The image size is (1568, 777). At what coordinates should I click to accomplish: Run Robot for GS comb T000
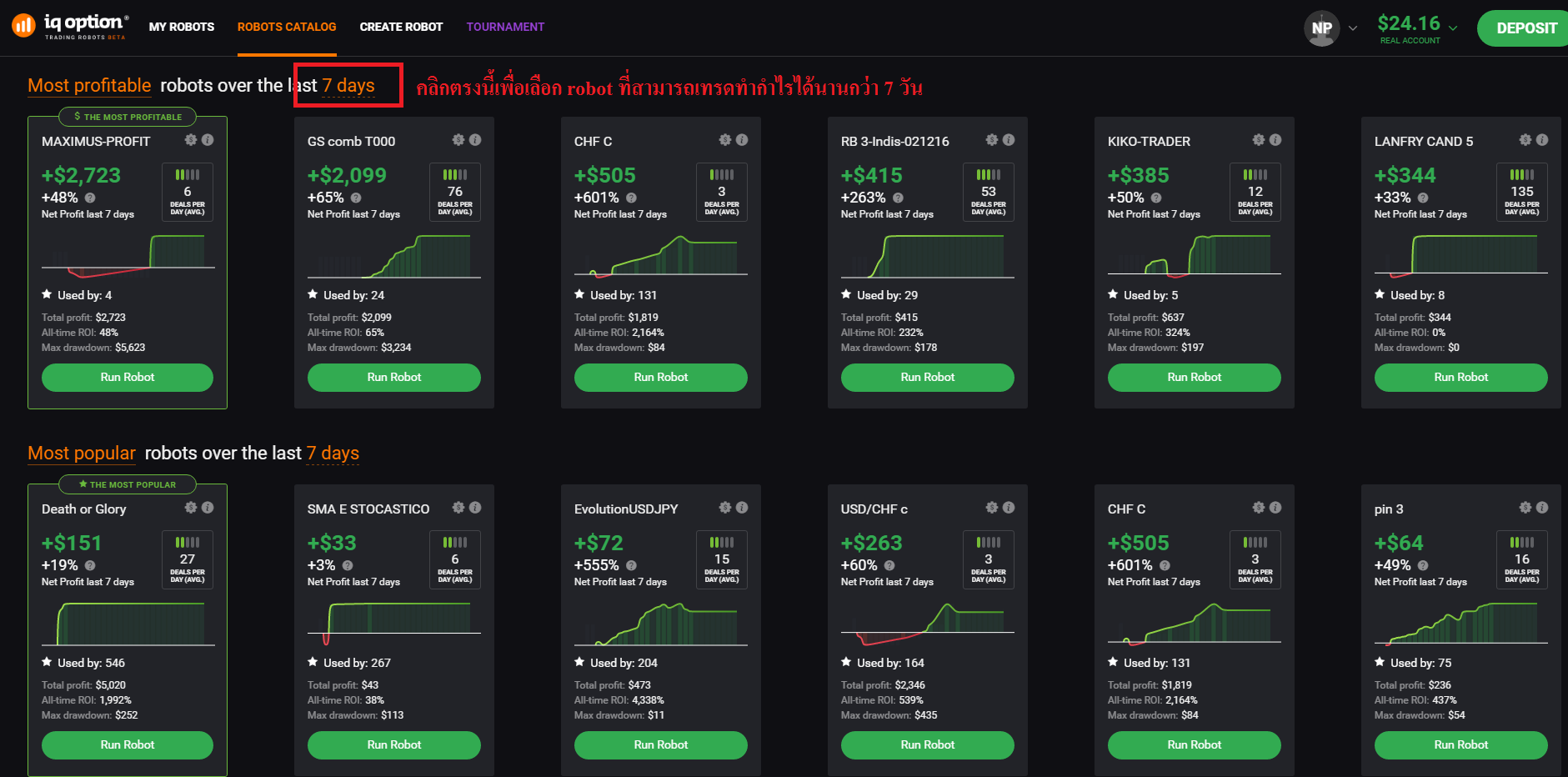394,378
